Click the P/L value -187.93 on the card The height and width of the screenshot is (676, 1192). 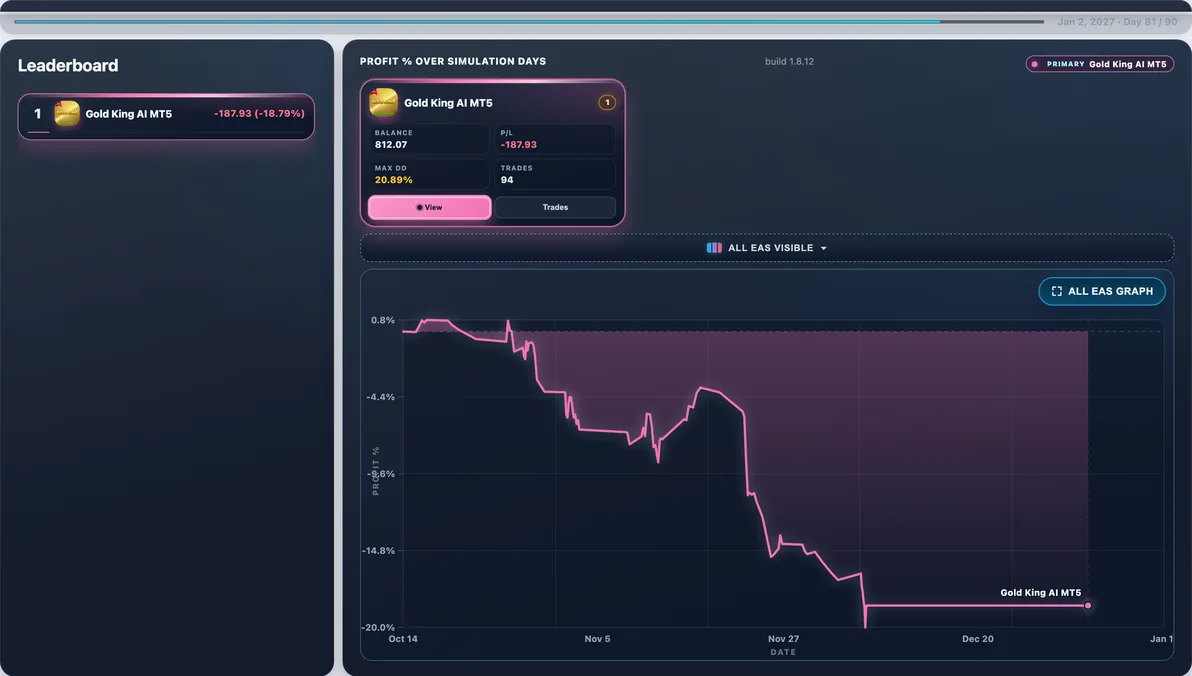518,144
